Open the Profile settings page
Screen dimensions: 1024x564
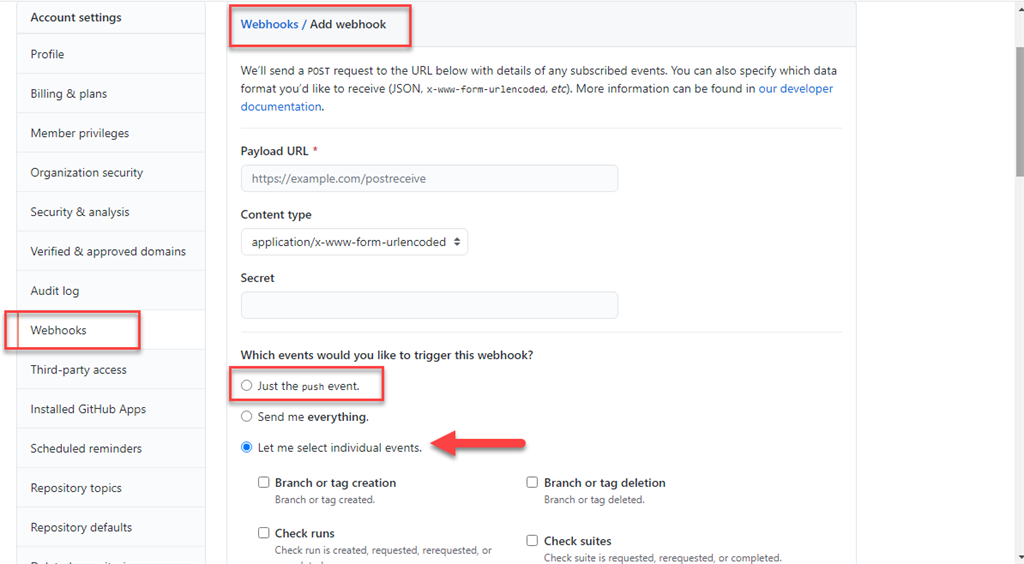point(47,54)
